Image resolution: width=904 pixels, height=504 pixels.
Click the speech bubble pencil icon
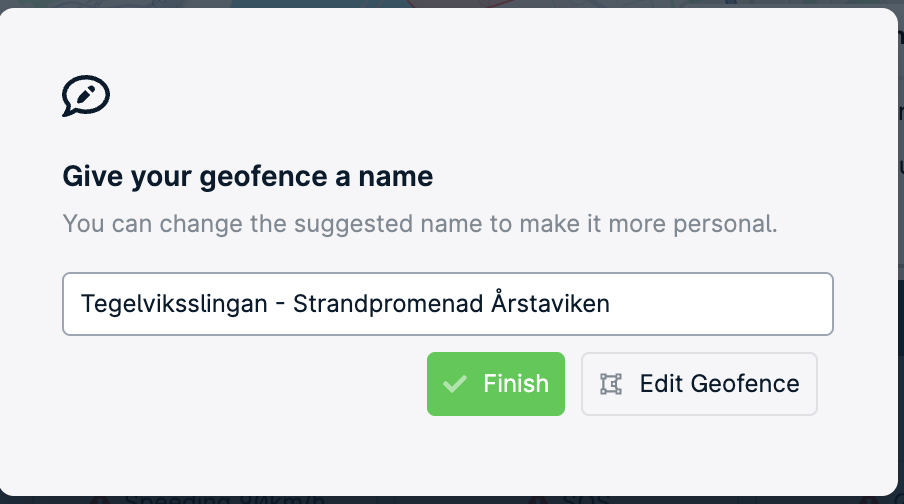tap(86, 96)
